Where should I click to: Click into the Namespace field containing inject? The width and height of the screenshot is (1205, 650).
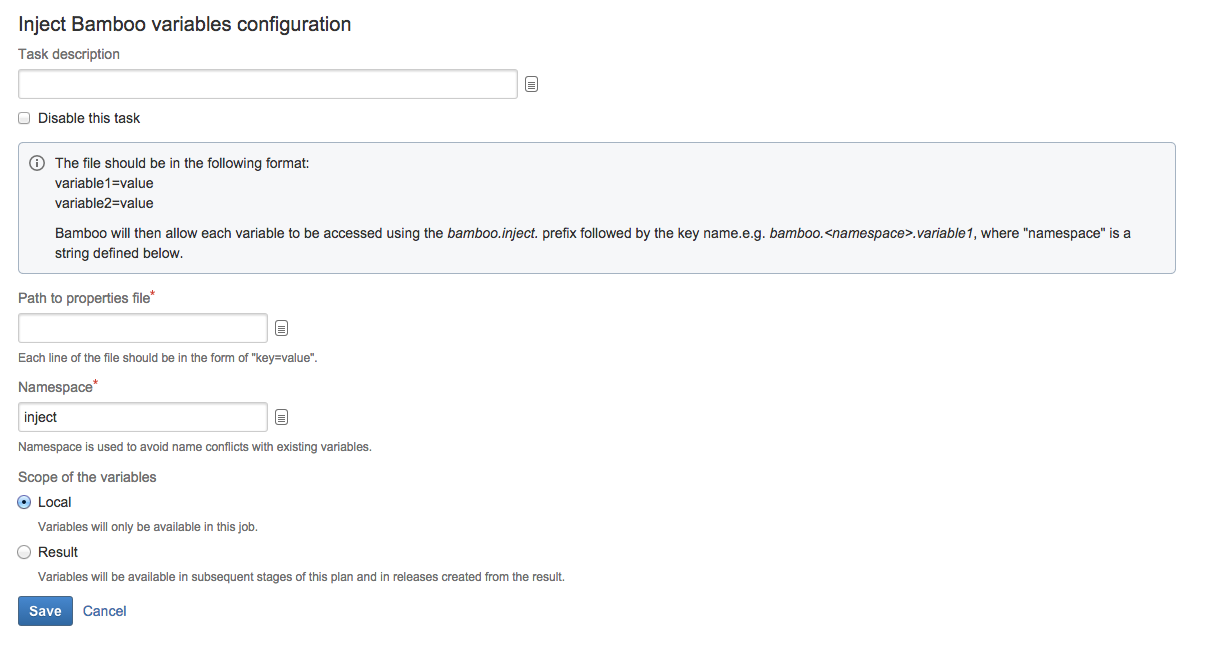coord(143,417)
